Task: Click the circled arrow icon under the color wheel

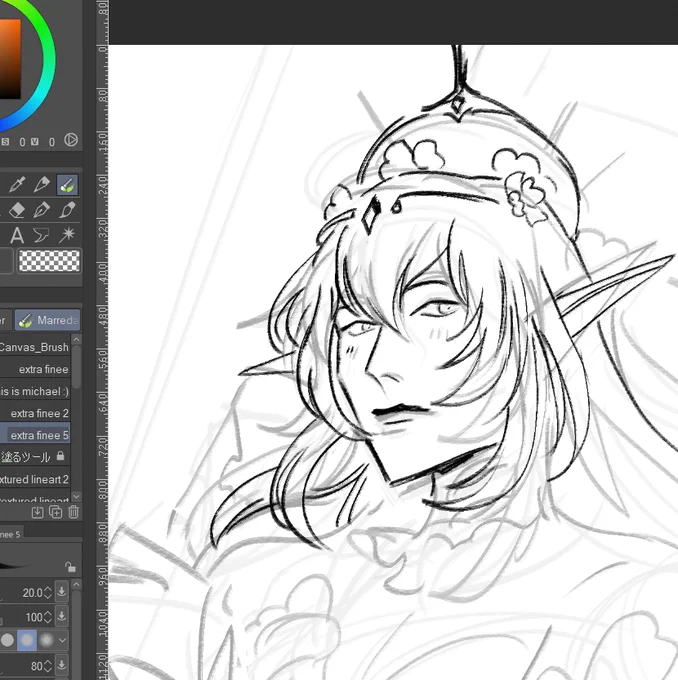Action: 71,140
